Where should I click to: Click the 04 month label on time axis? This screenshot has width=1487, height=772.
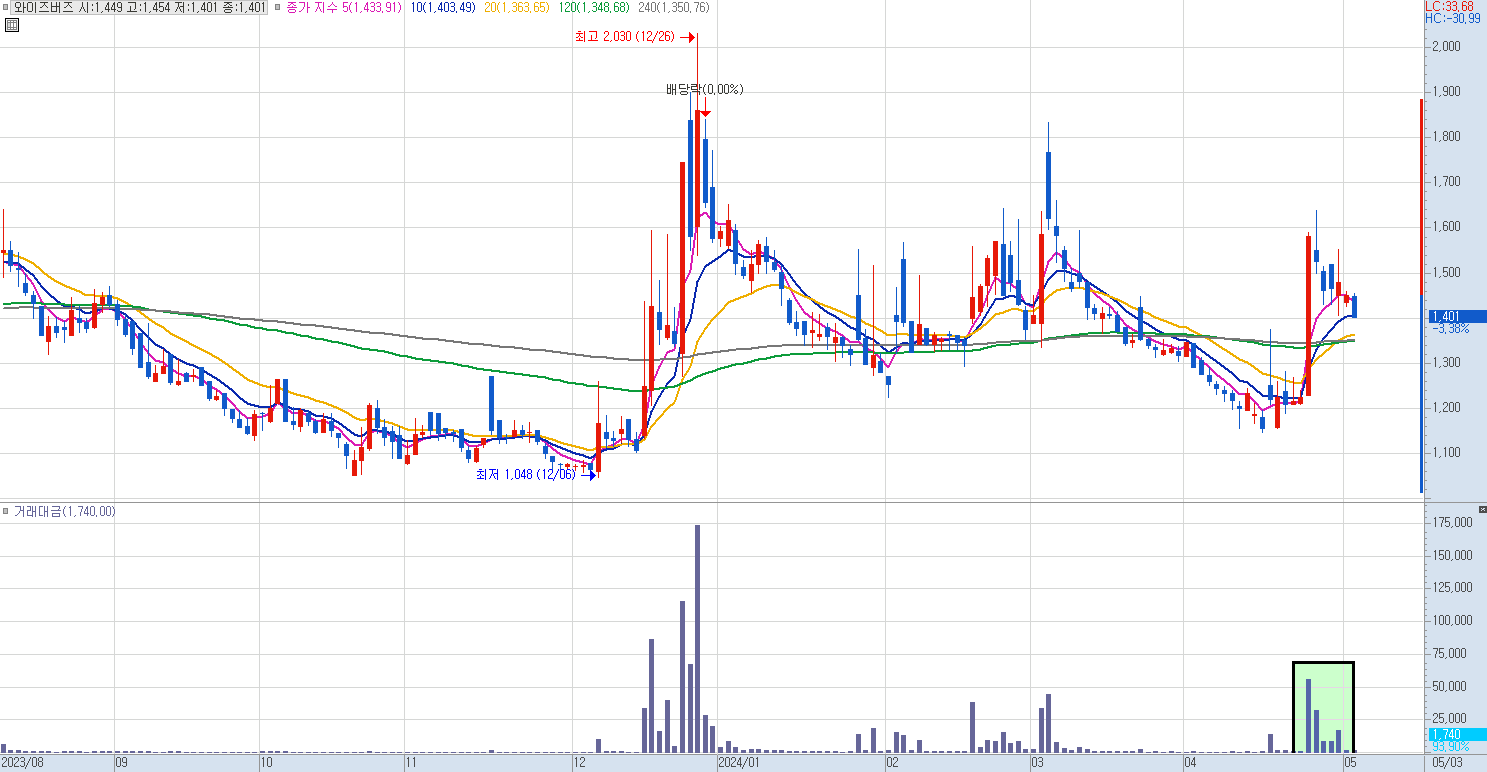point(1191,762)
